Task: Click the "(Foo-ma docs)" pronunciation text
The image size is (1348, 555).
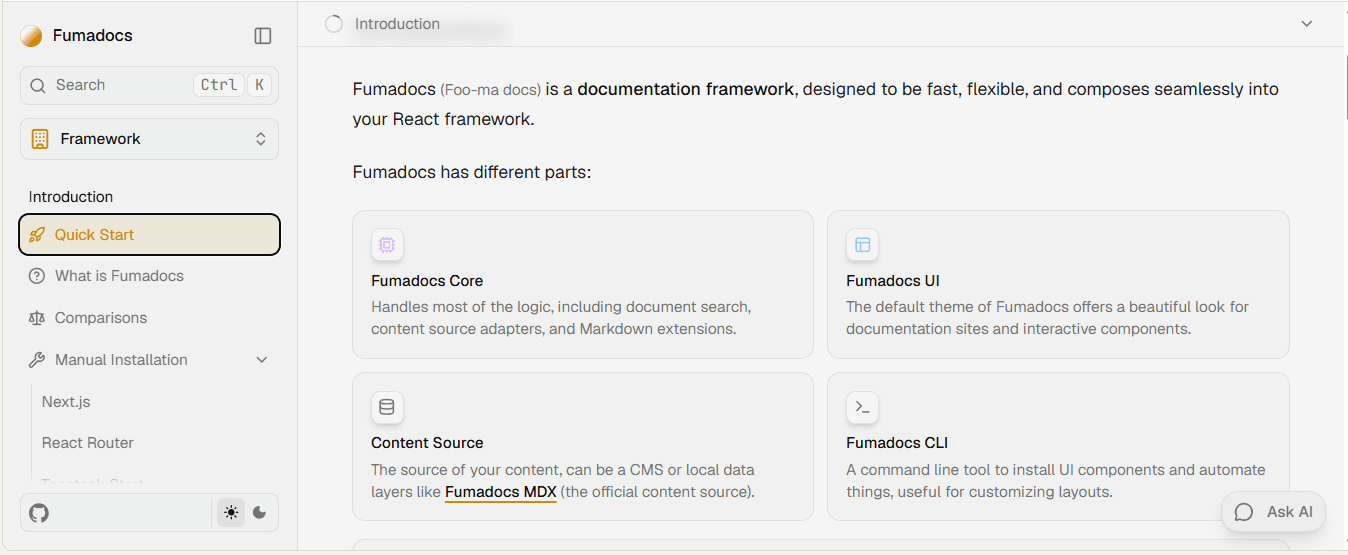Action: (x=491, y=90)
